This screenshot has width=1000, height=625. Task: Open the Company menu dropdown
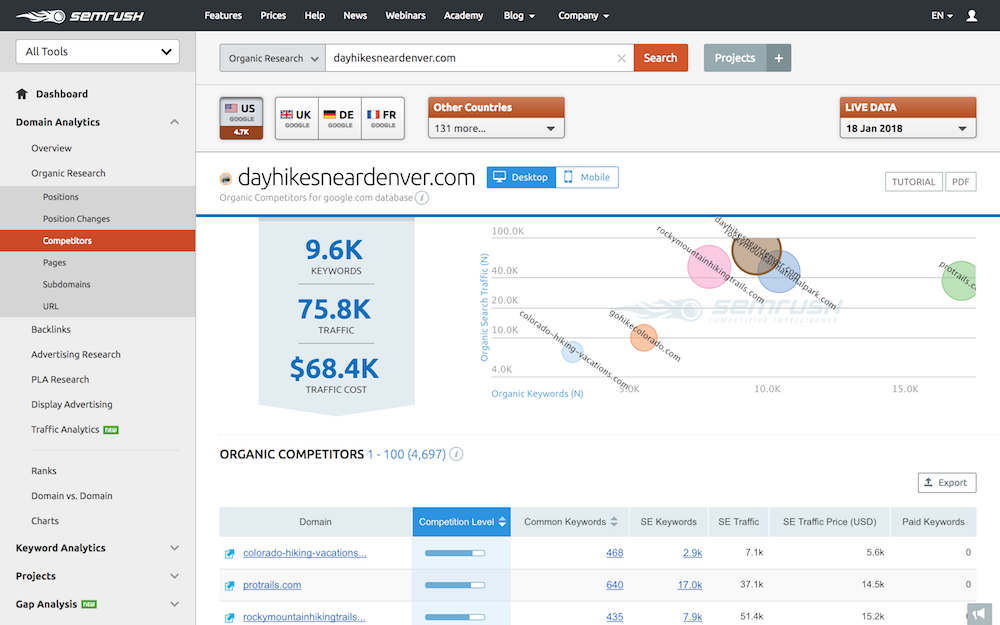[x=584, y=15]
